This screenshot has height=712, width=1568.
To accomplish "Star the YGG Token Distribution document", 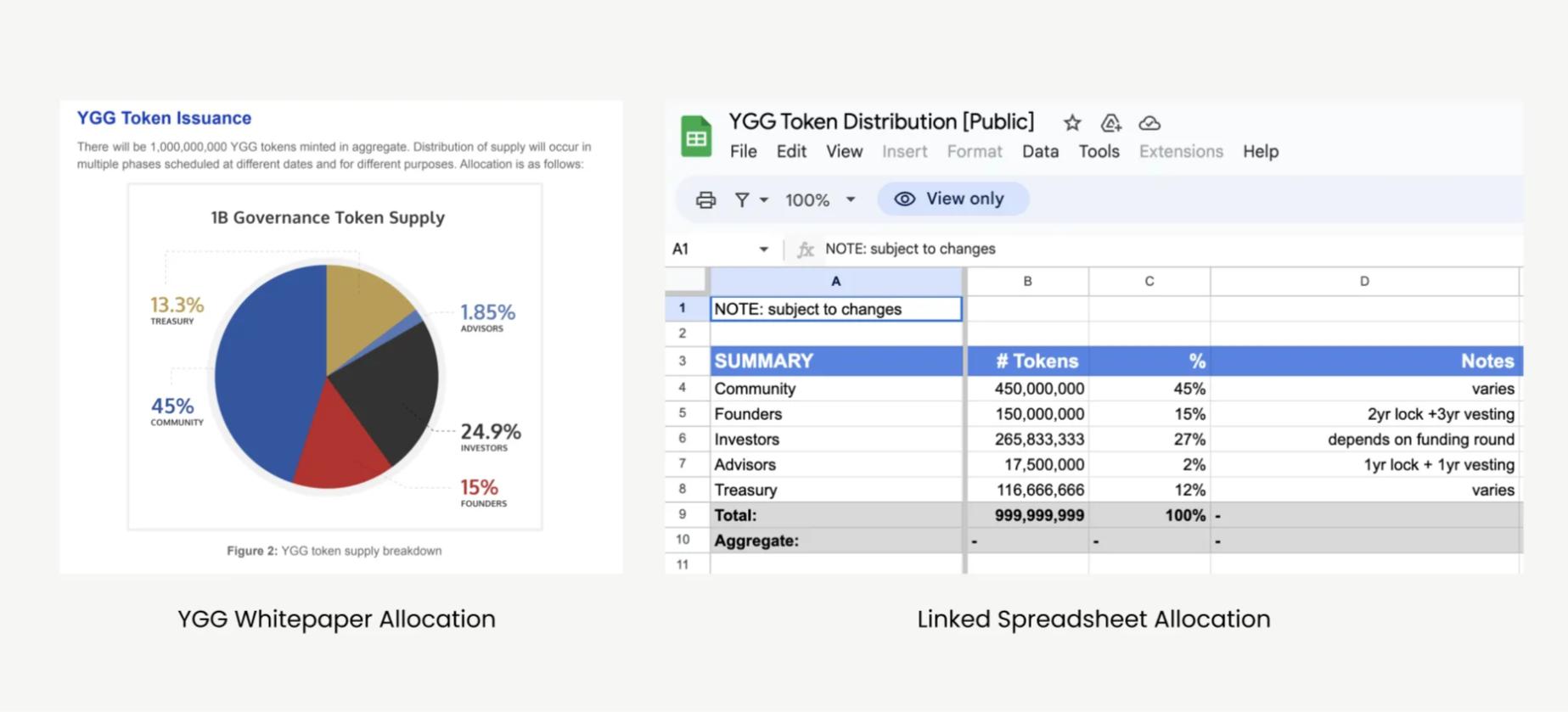I will pos(1072,123).
